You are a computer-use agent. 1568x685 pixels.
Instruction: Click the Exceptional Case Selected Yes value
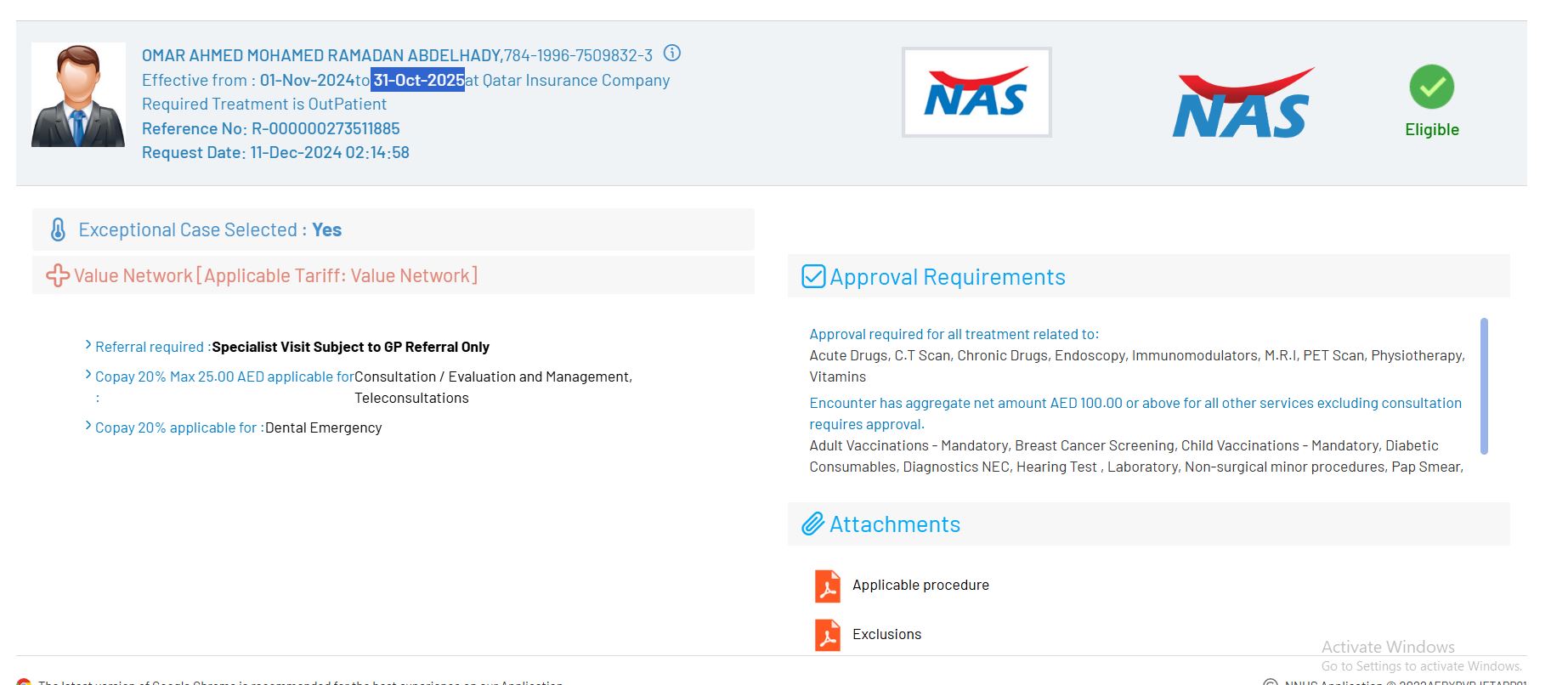click(326, 229)
